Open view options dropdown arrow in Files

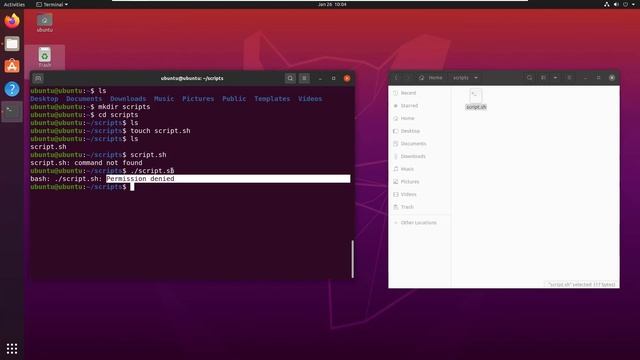pos(555,78)
